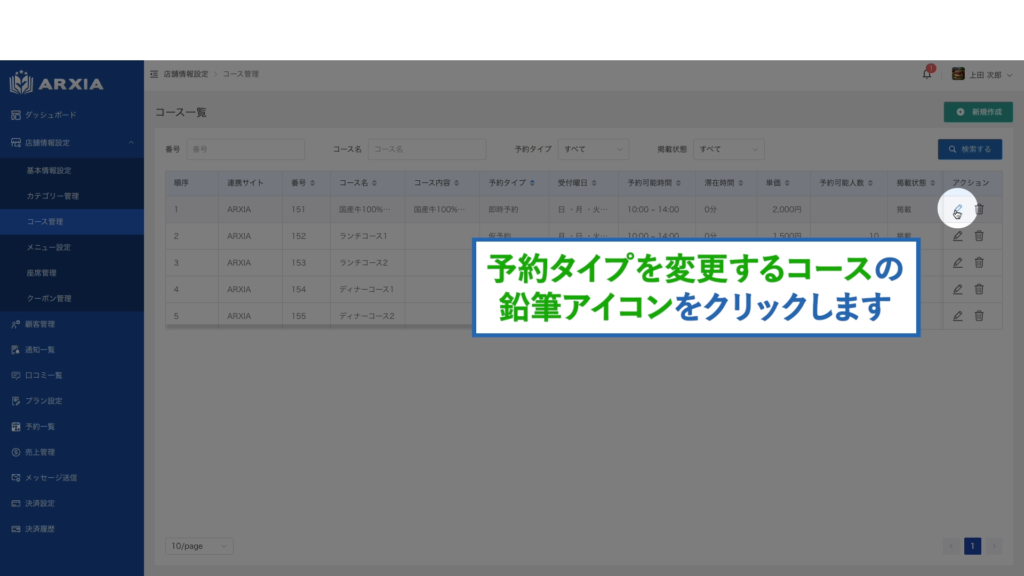Click pencil edit icon for course 151
This screenshot has height=576, width=1024.
point(957,210)
